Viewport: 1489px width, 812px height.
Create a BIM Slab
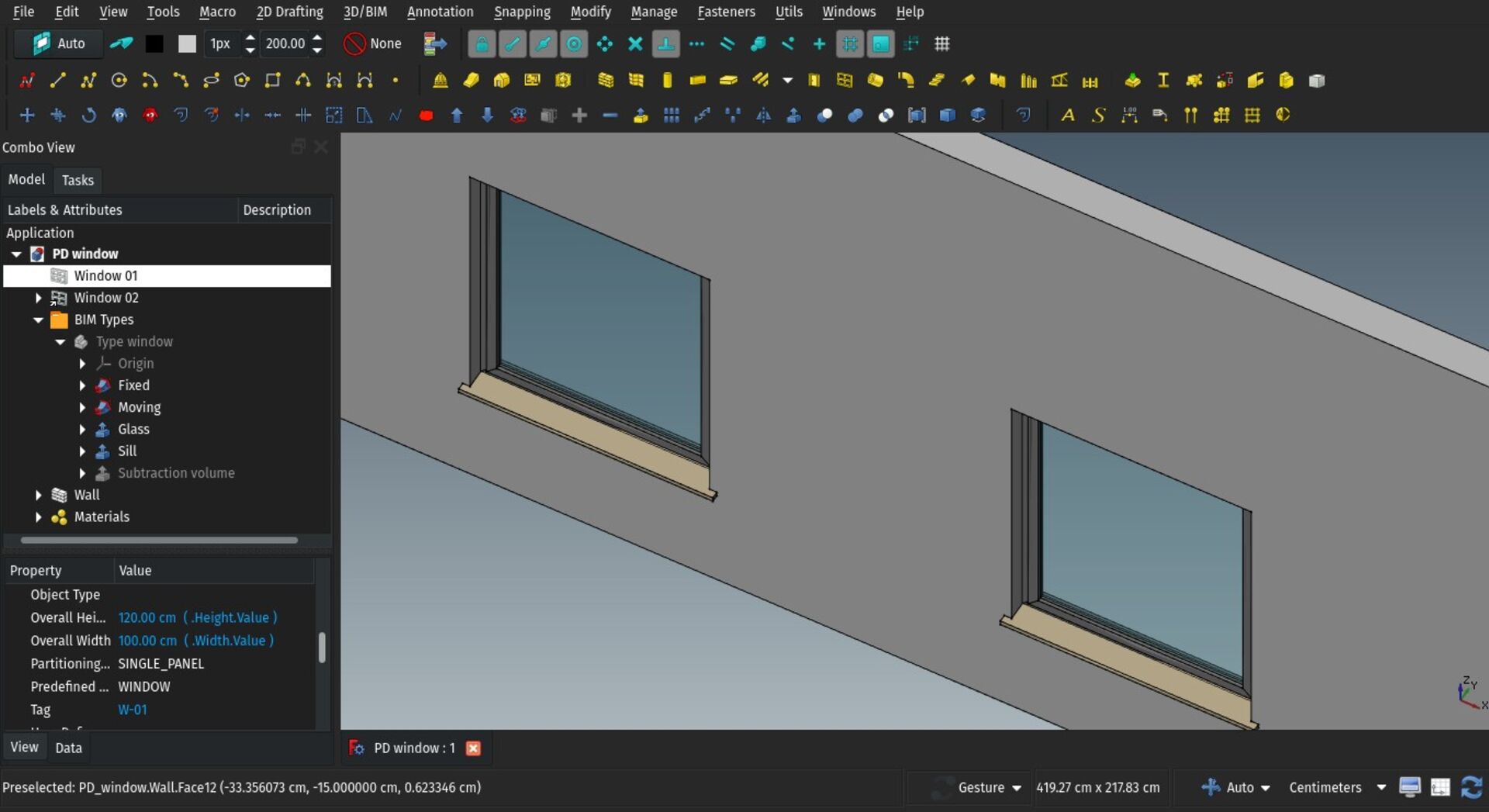(728, 81)
